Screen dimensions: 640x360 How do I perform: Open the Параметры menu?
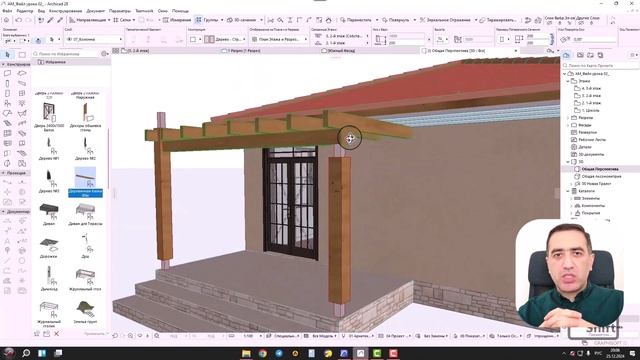pos(120,11)
